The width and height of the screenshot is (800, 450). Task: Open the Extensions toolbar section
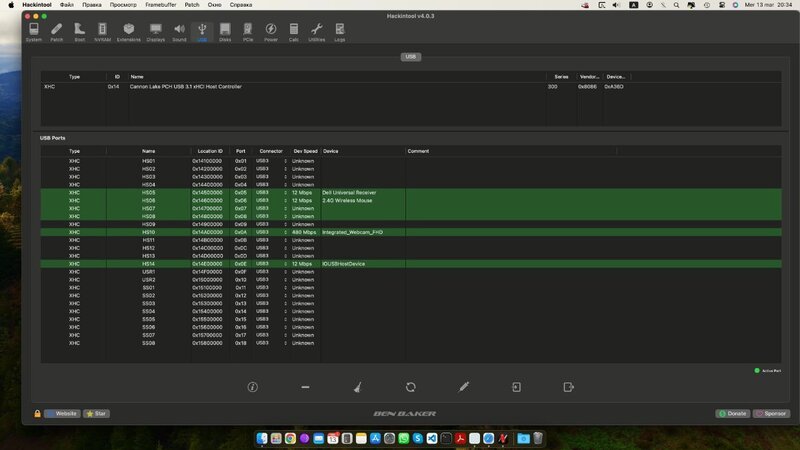[129, 32]
